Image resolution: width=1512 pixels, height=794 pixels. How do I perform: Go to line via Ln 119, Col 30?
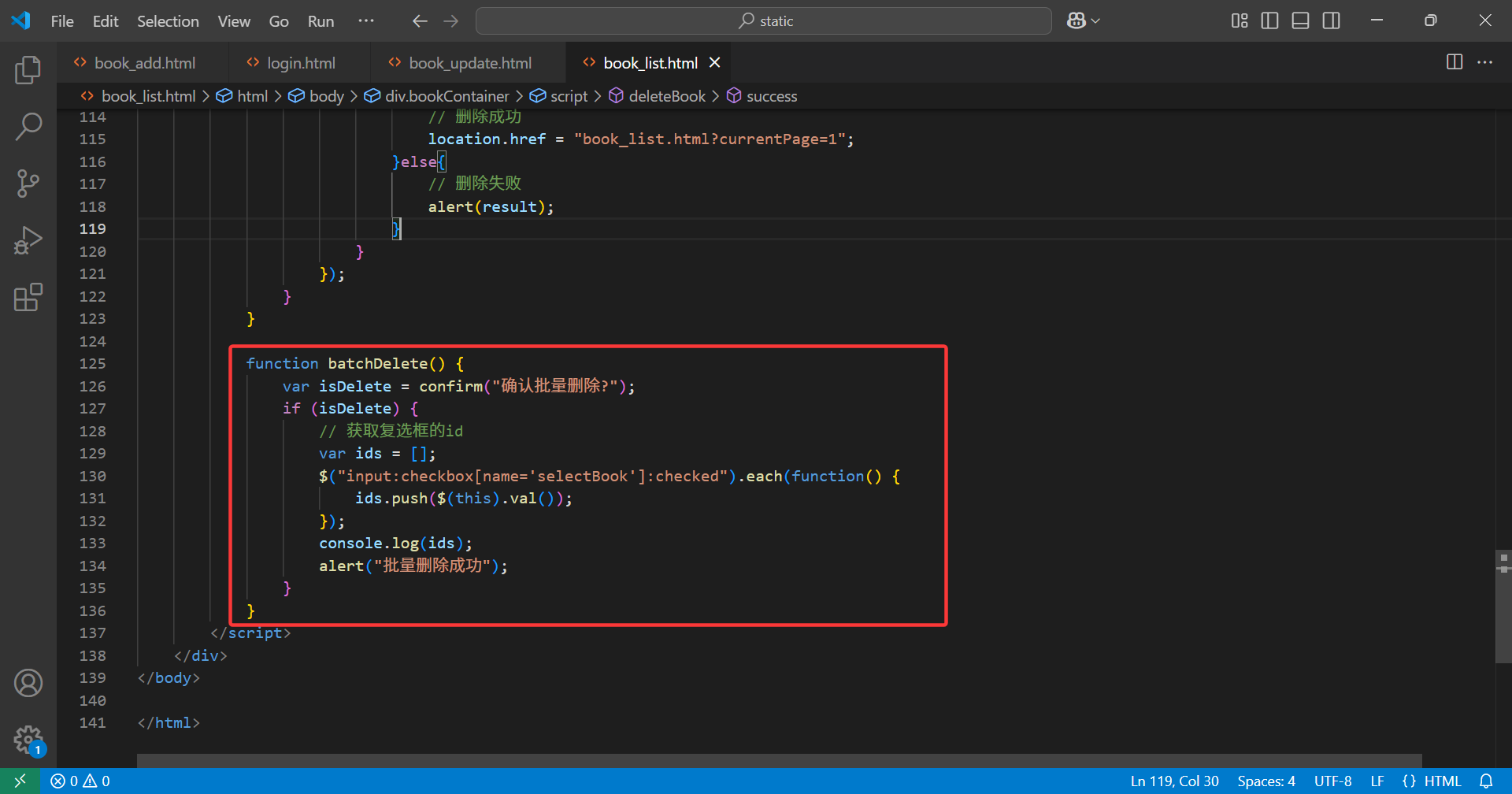click(1174, 781)
